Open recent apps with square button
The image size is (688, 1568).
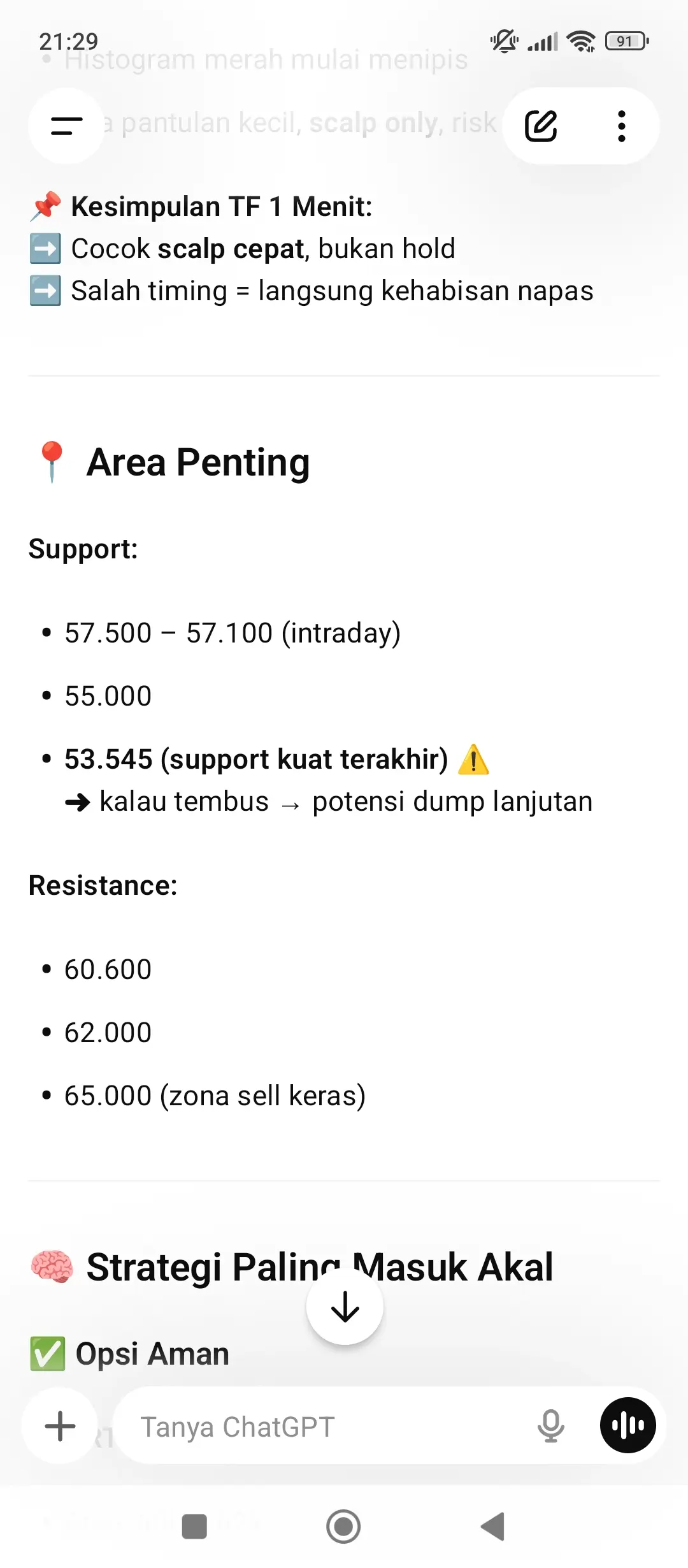point(194,1527)
